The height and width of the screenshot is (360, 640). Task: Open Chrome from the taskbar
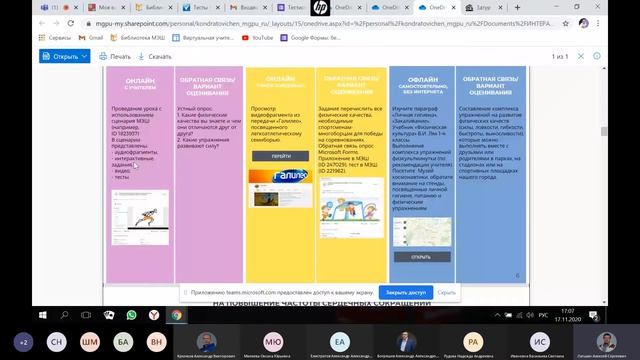click(x=176, y=315)
